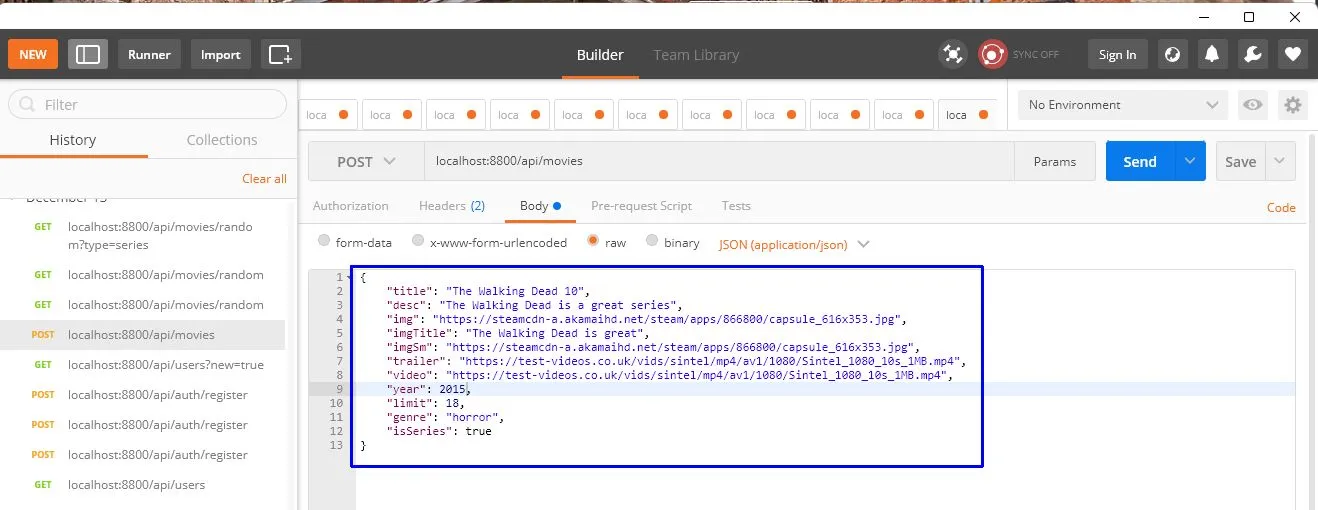This screenshot has width=1318, height=510.
Task: Select the History sidebar tab
Action: pos(73,140)
